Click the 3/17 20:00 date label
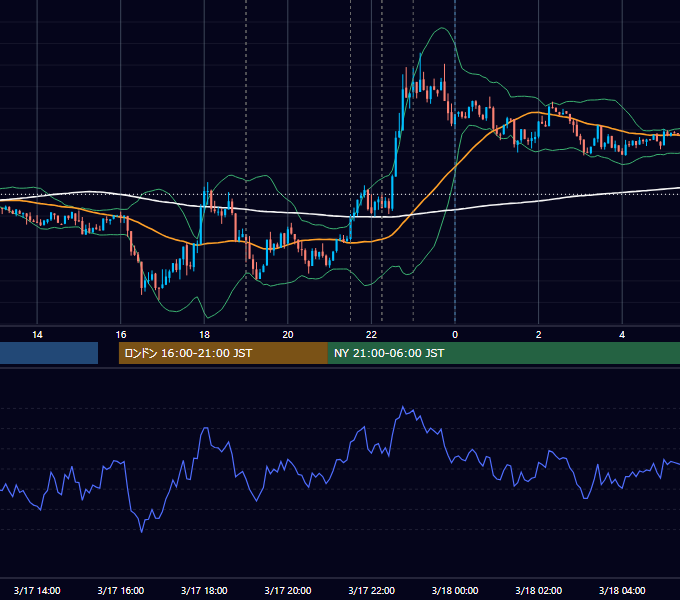 click(288, 590)
